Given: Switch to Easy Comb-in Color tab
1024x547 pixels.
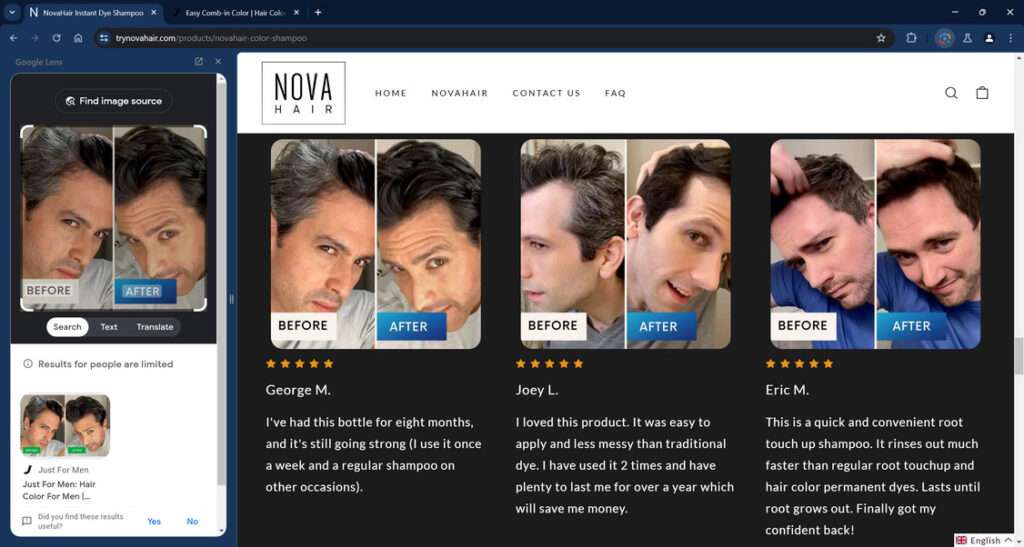Looking at the screenshot, I should pyautogui.click(x=235, y=12).
